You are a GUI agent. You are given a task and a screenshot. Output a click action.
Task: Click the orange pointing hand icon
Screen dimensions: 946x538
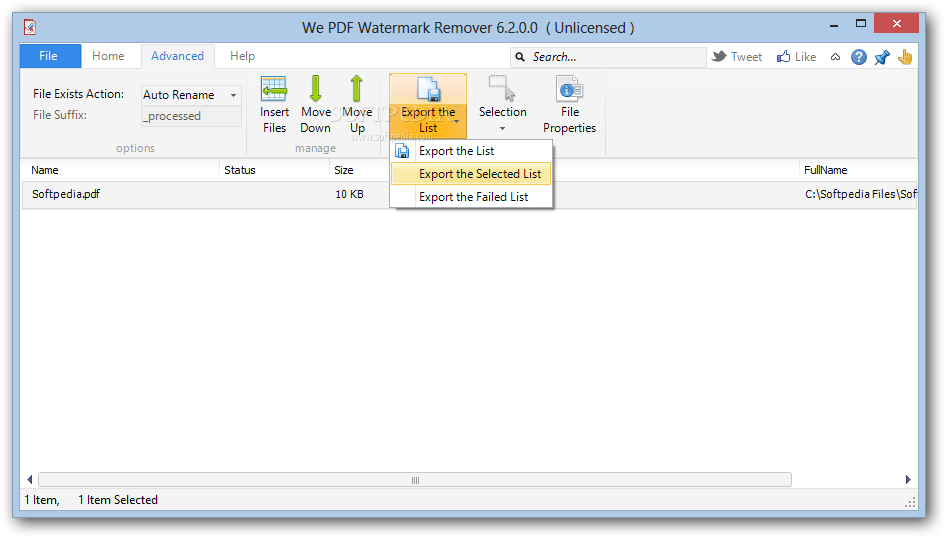click(905, 57)
